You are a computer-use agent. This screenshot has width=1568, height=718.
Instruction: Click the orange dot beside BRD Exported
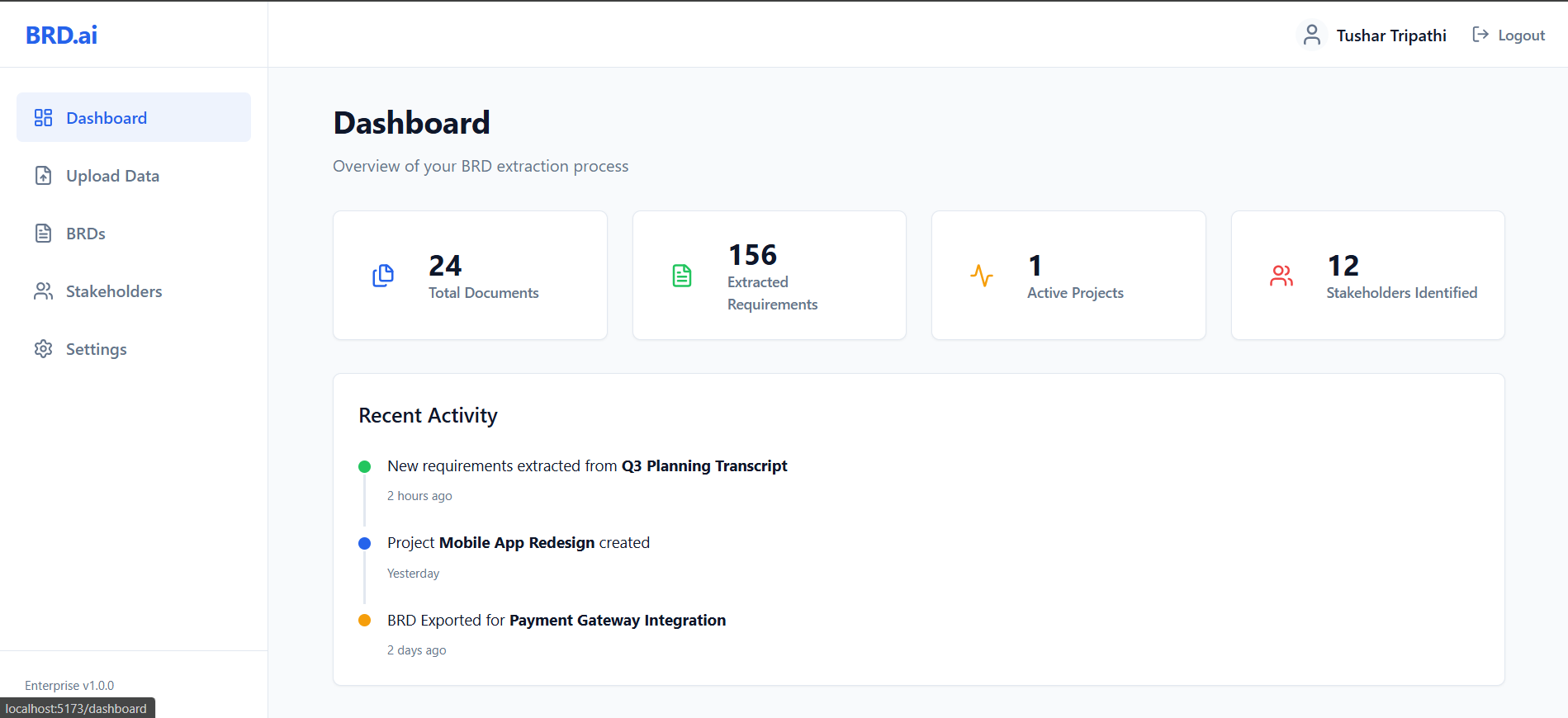(x=364, y=621)
